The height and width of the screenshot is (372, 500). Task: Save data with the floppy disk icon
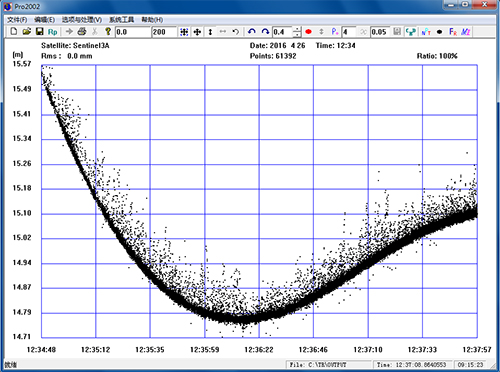point(40,32)
